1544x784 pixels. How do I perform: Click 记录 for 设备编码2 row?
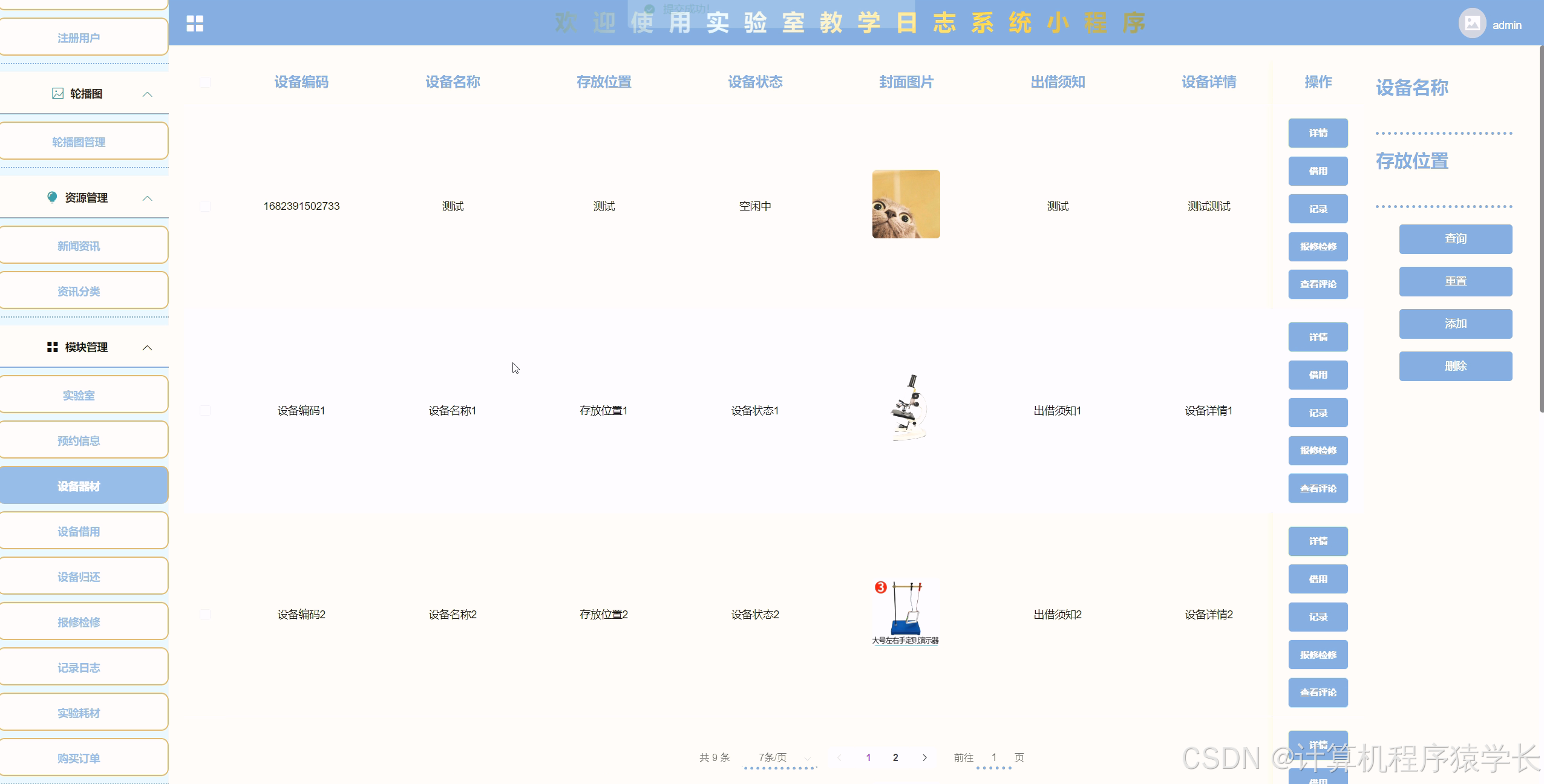pyautogui.click(x=1318, y=617)
